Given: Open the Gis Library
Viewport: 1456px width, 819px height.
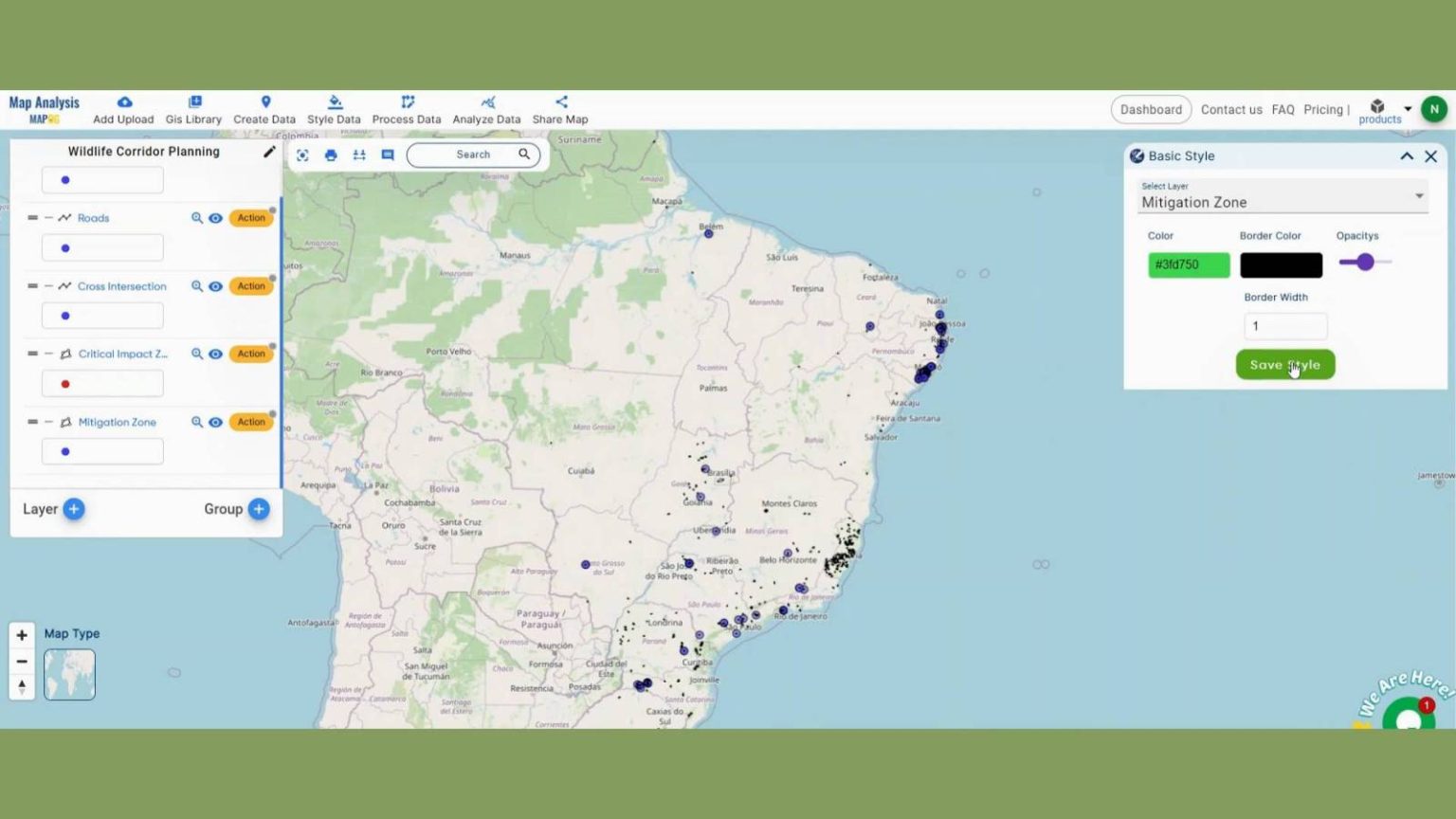Looking at the screenshot, I should (193, 110).
